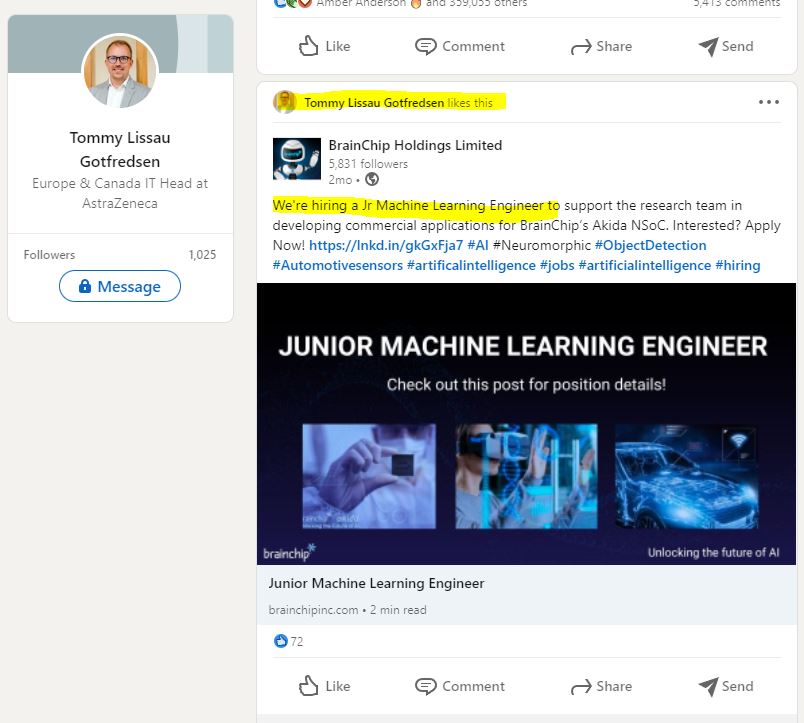Click the globe visibility icon next to 2mo
Viewport: 804px width, 723px height.
coord(372,179)
